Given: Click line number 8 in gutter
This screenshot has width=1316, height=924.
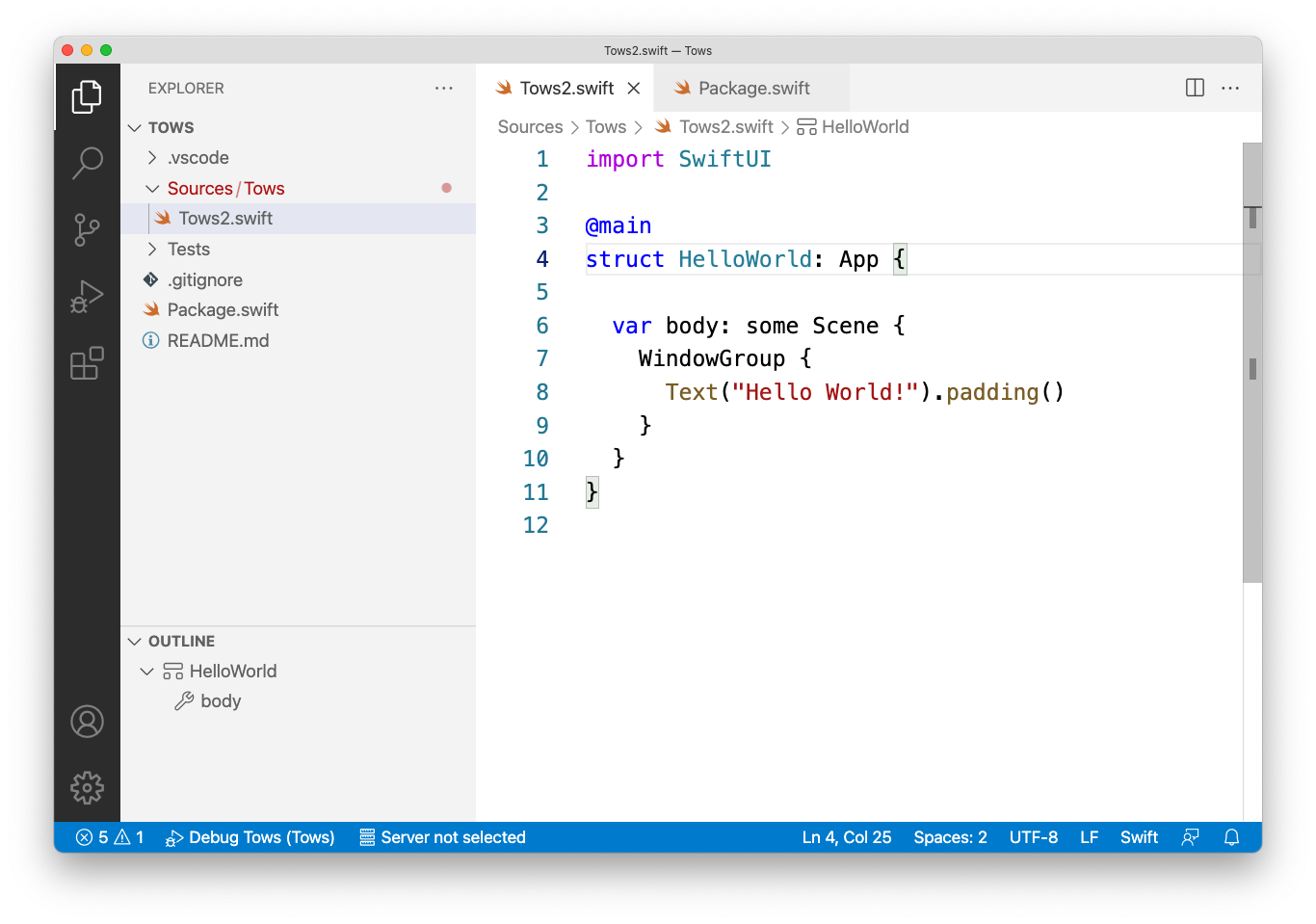Looking at the screenshot, I should tap(542, 392).
